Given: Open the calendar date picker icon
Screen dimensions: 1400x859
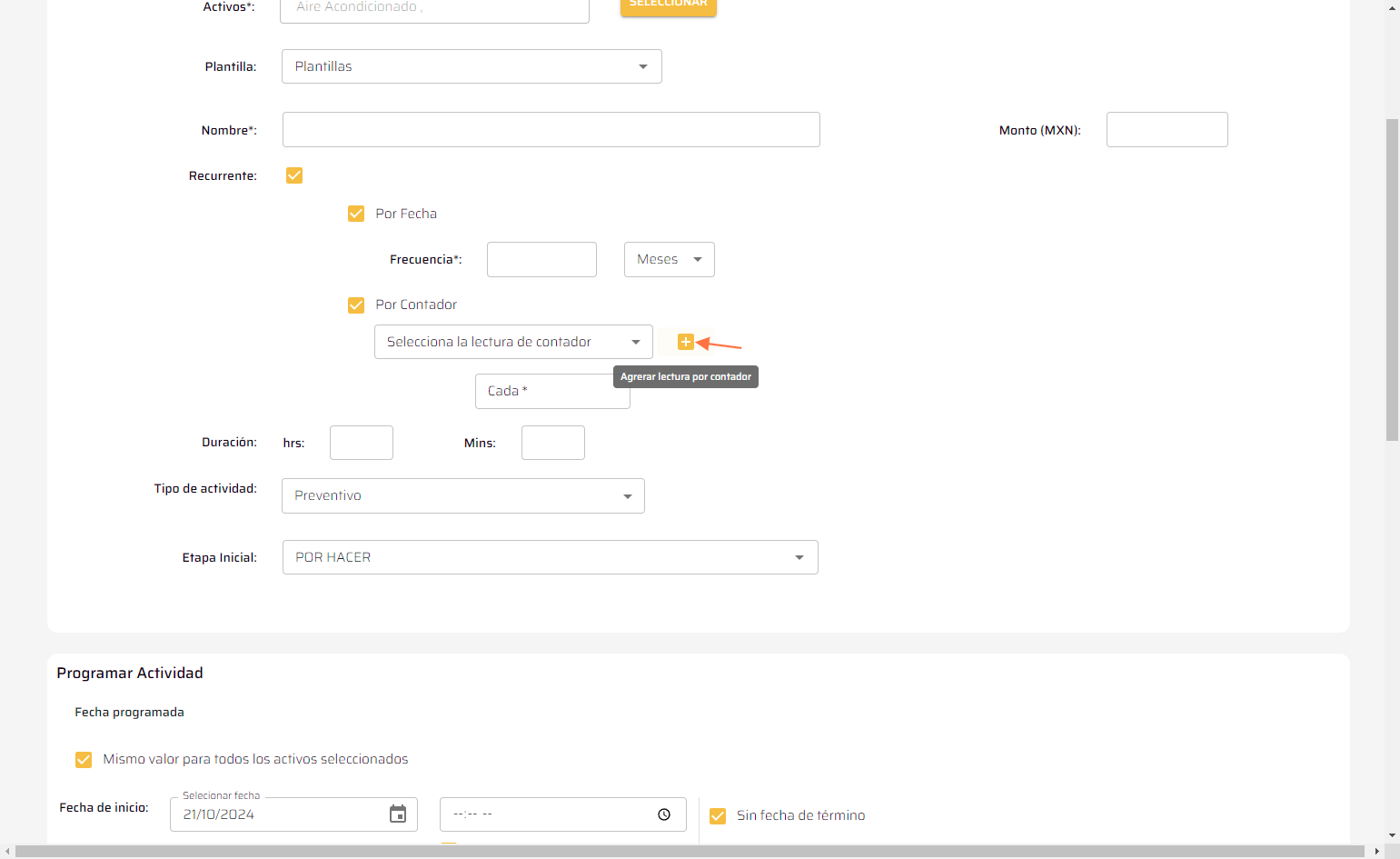Looking at the screenshot, I should pyautogui.click(x=398, y=814).
